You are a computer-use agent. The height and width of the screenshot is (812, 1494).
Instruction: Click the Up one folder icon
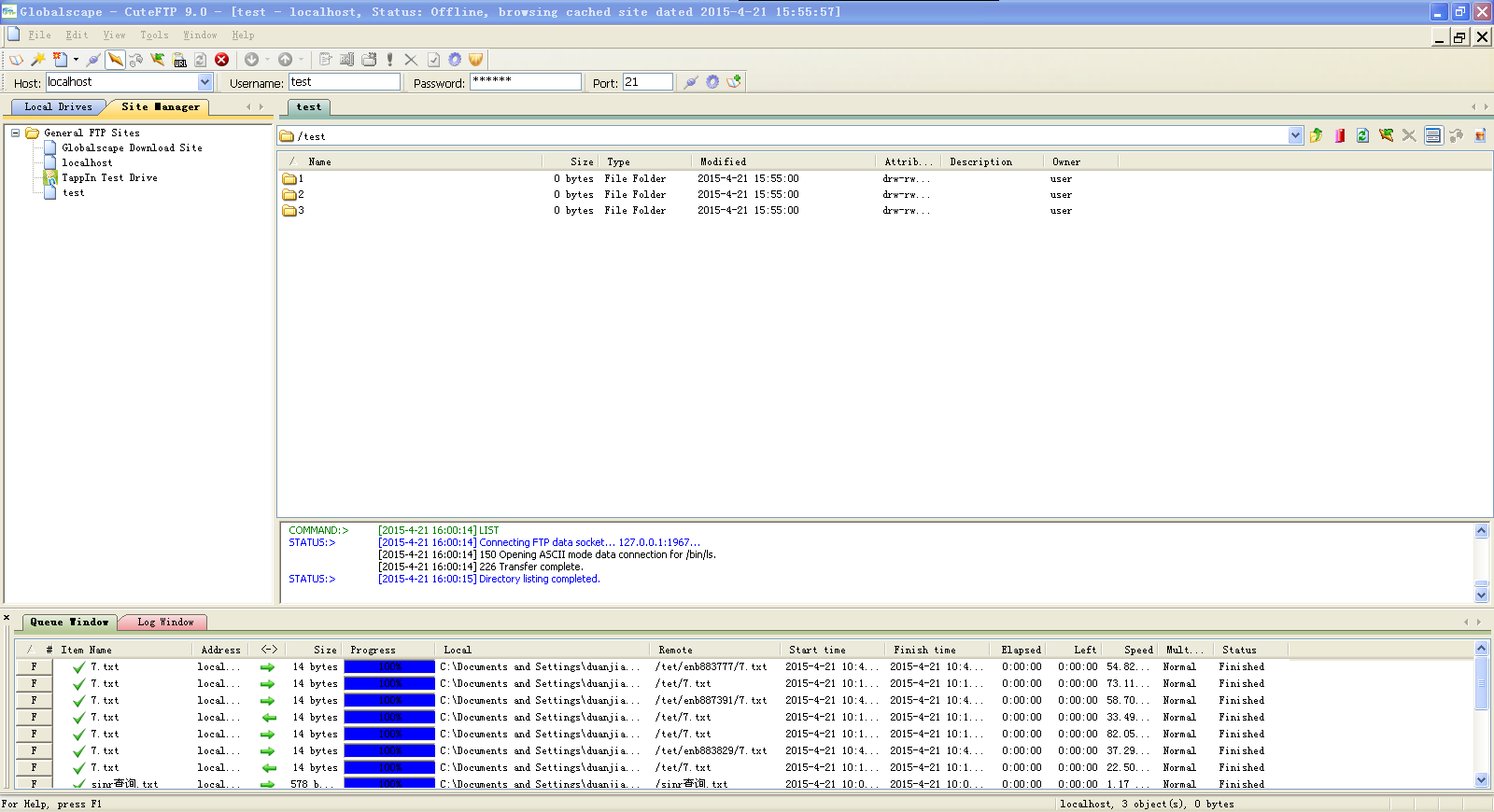click(1317, 136)
